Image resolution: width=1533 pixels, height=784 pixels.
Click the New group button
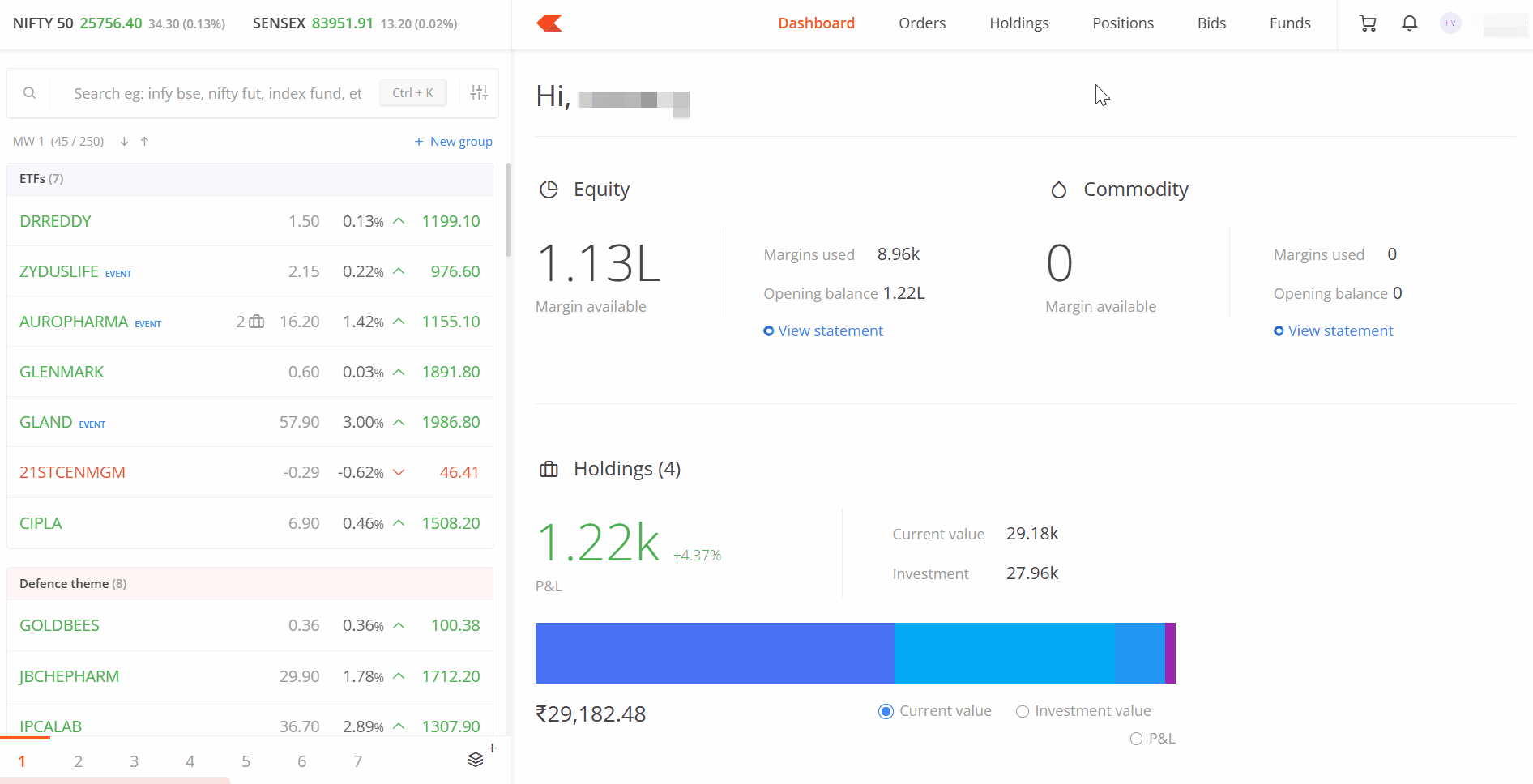453,142
